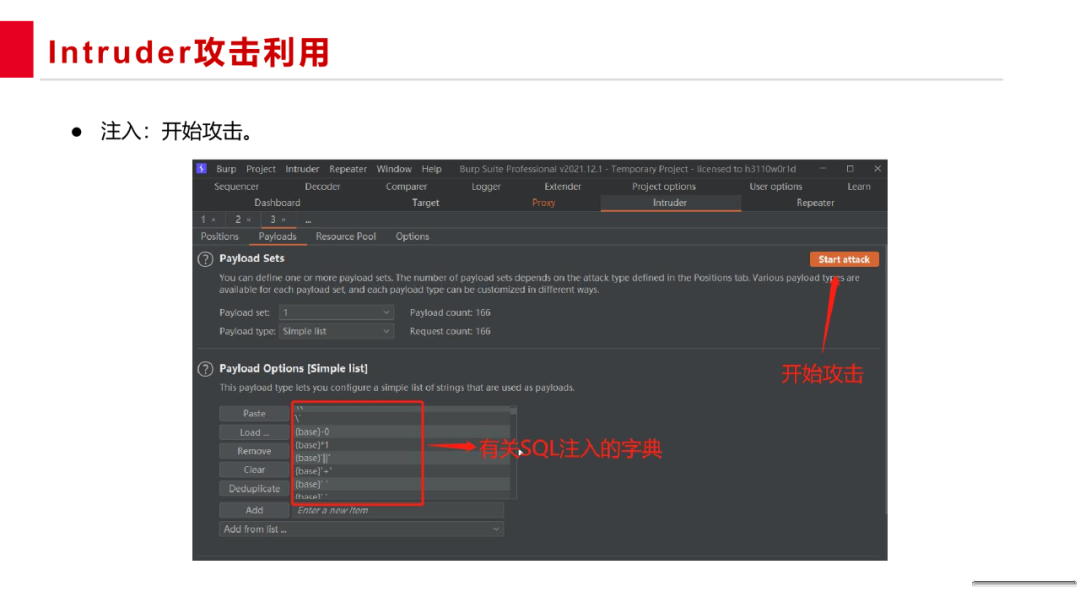Expand the Payload set dropdown
Viewport: 1080px width, 608px height.
[x=336, y=313]
